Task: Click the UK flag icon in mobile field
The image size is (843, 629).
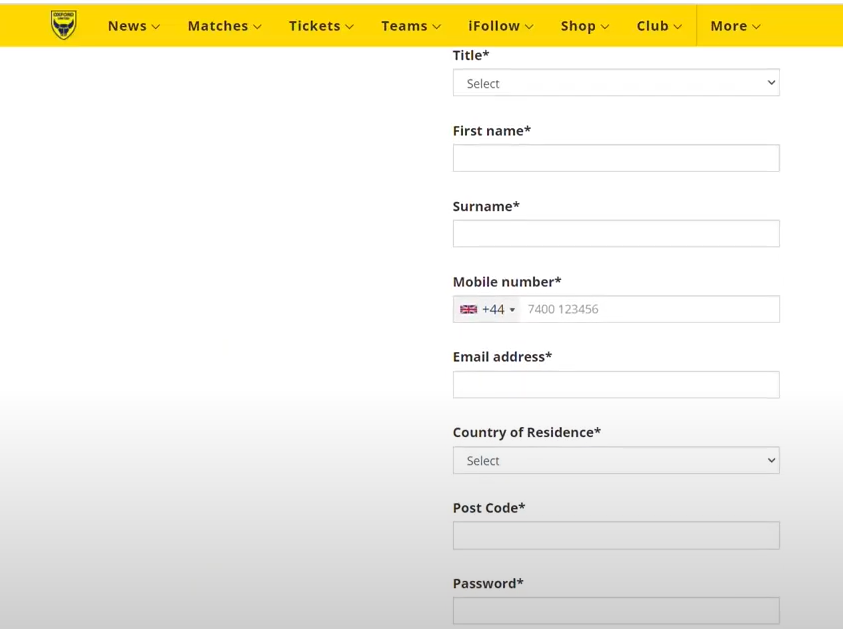Action: click(468, 310)
